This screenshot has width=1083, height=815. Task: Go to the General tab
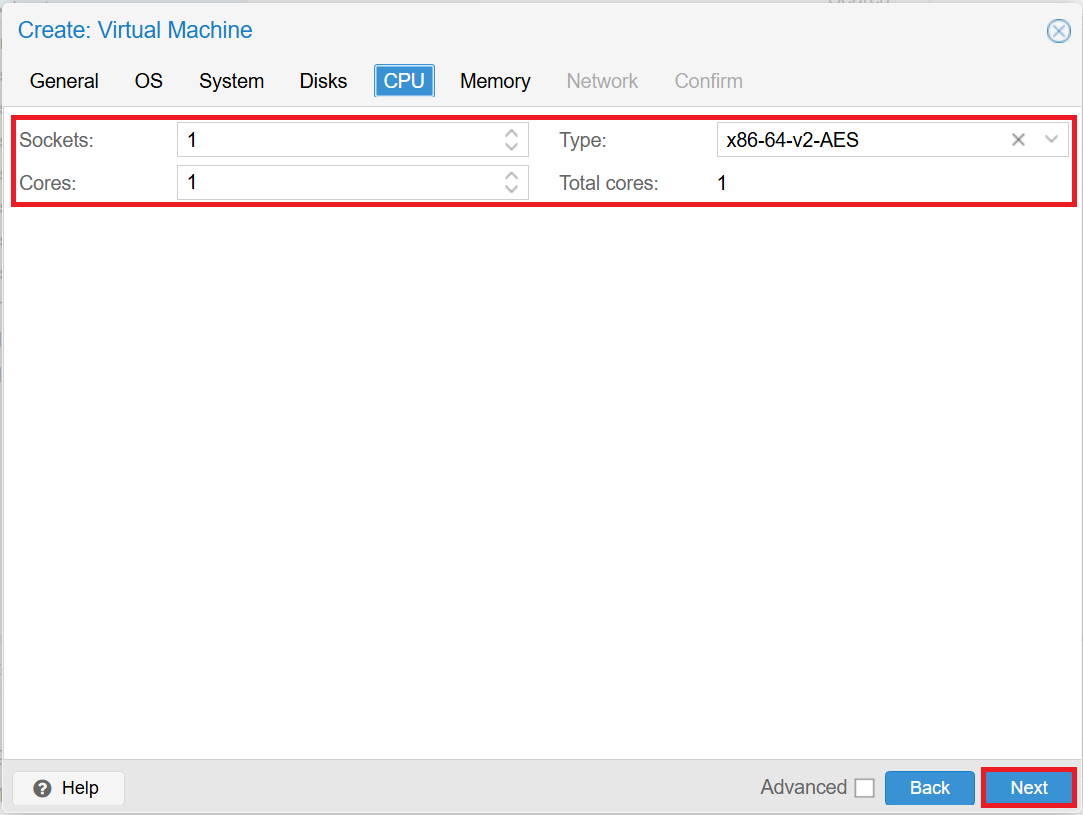pyautogui.click(x=64, y=81)
